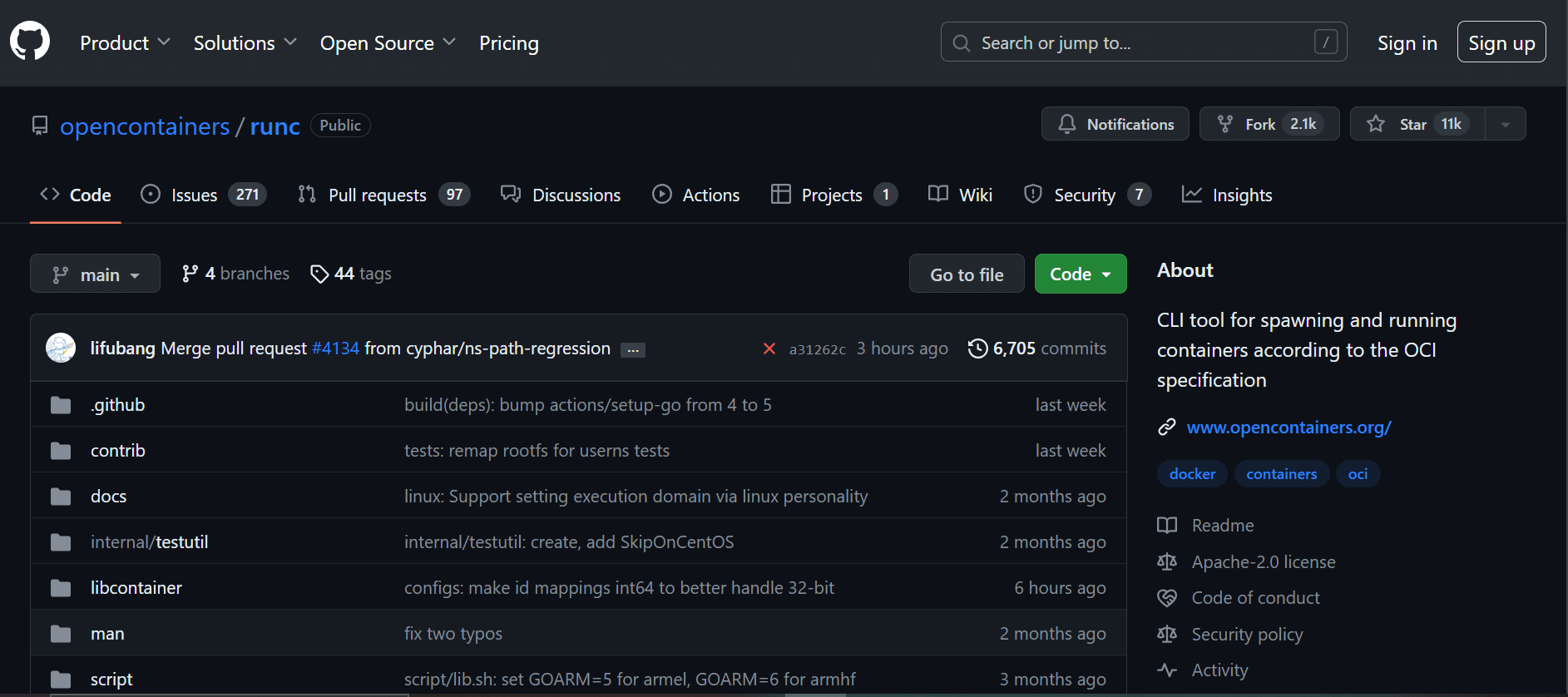
Task: Click the commit history clock icon
Action: tap(977, 348)
